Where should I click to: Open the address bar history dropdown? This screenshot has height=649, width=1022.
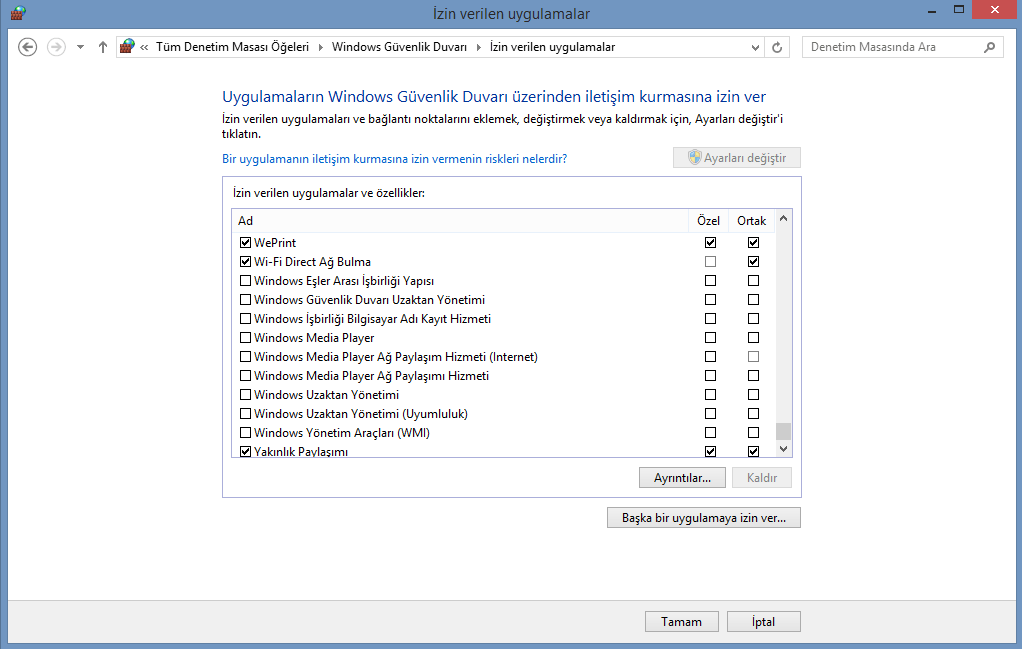click(x=755, y=47)
